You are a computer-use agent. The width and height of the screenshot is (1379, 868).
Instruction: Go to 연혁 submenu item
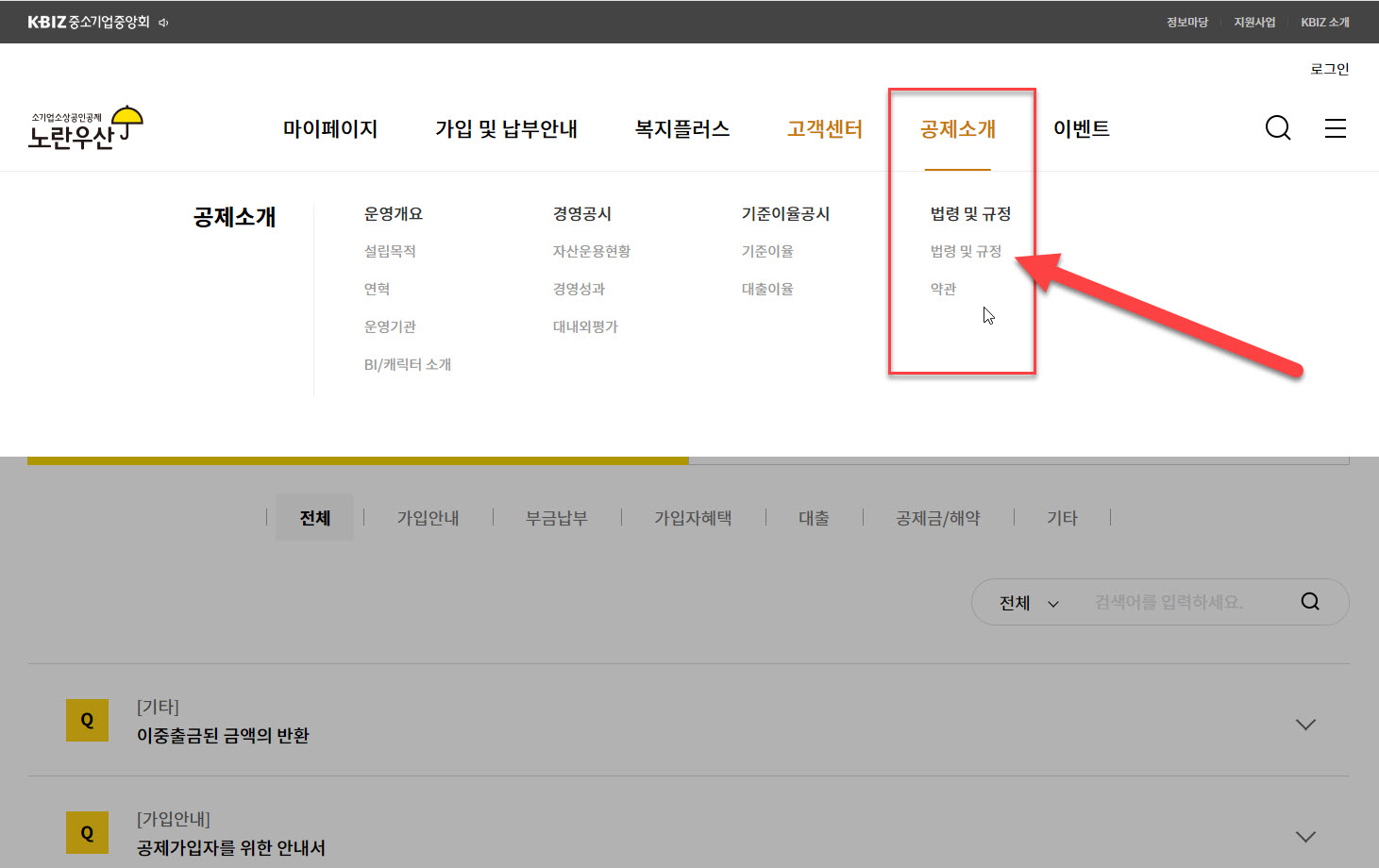point(377,289)
